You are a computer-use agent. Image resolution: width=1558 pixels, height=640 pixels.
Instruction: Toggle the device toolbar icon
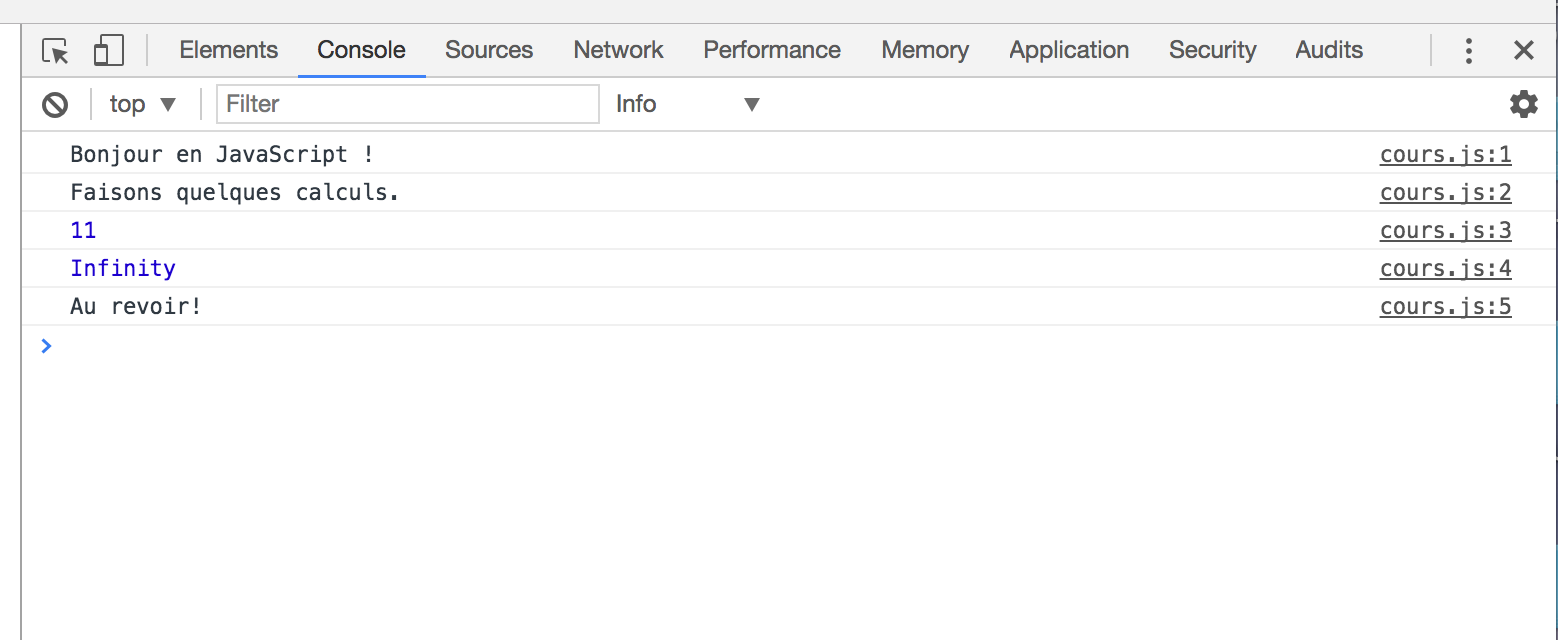[108, 50]
